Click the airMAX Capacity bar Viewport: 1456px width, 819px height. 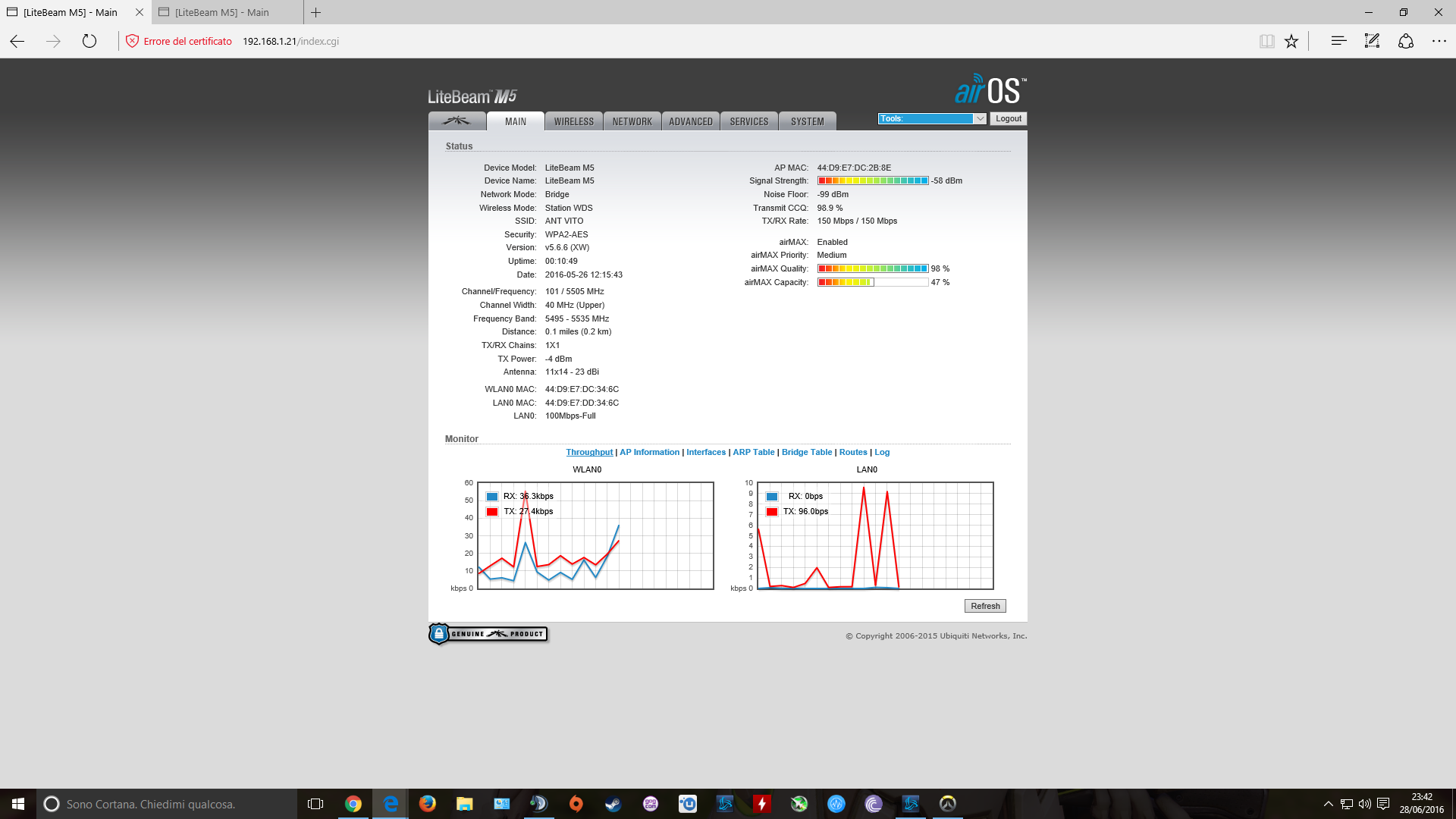tap(873, 282)
